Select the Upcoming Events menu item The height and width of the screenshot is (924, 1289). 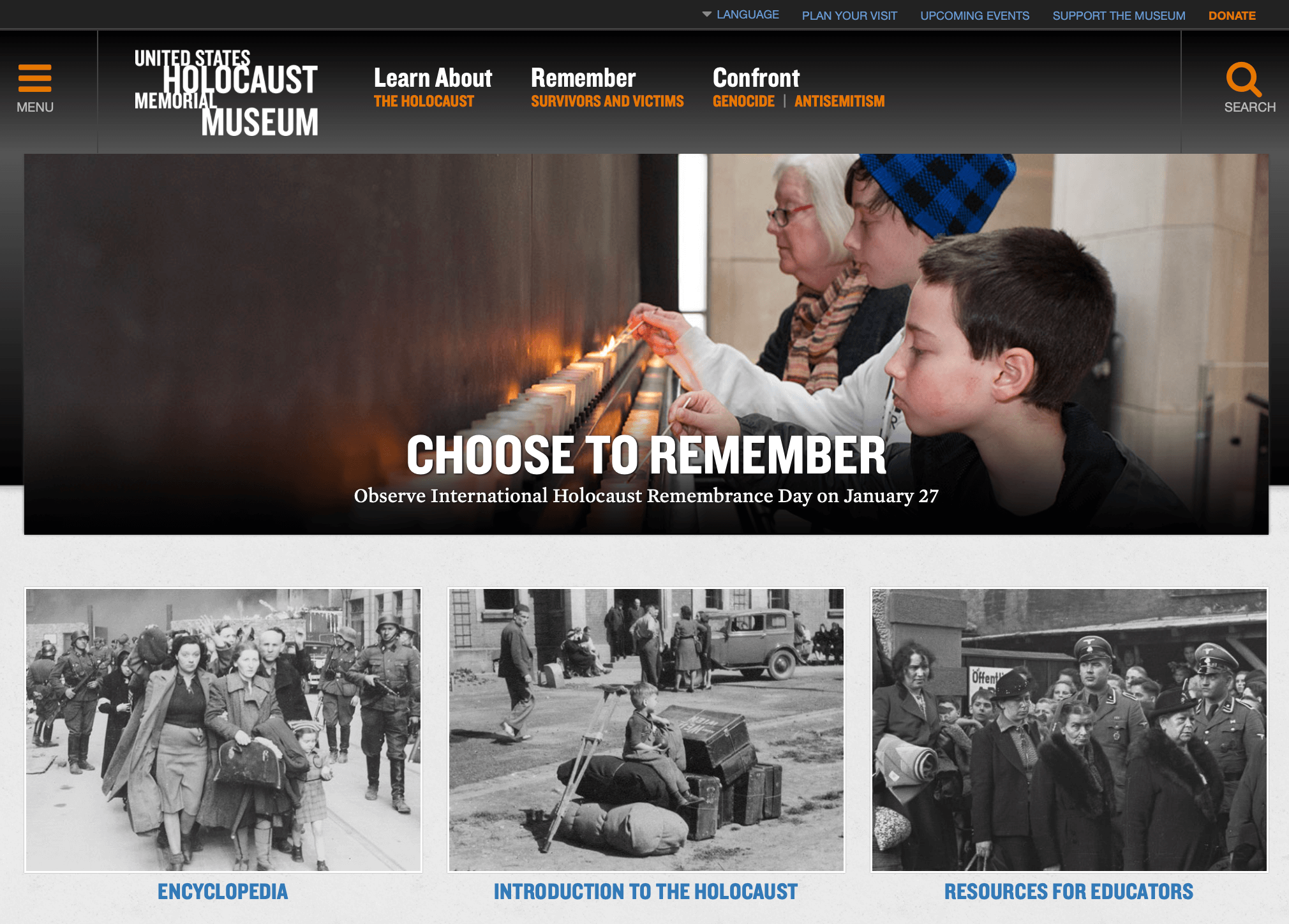pyautogui.click(x=975, y=15)
